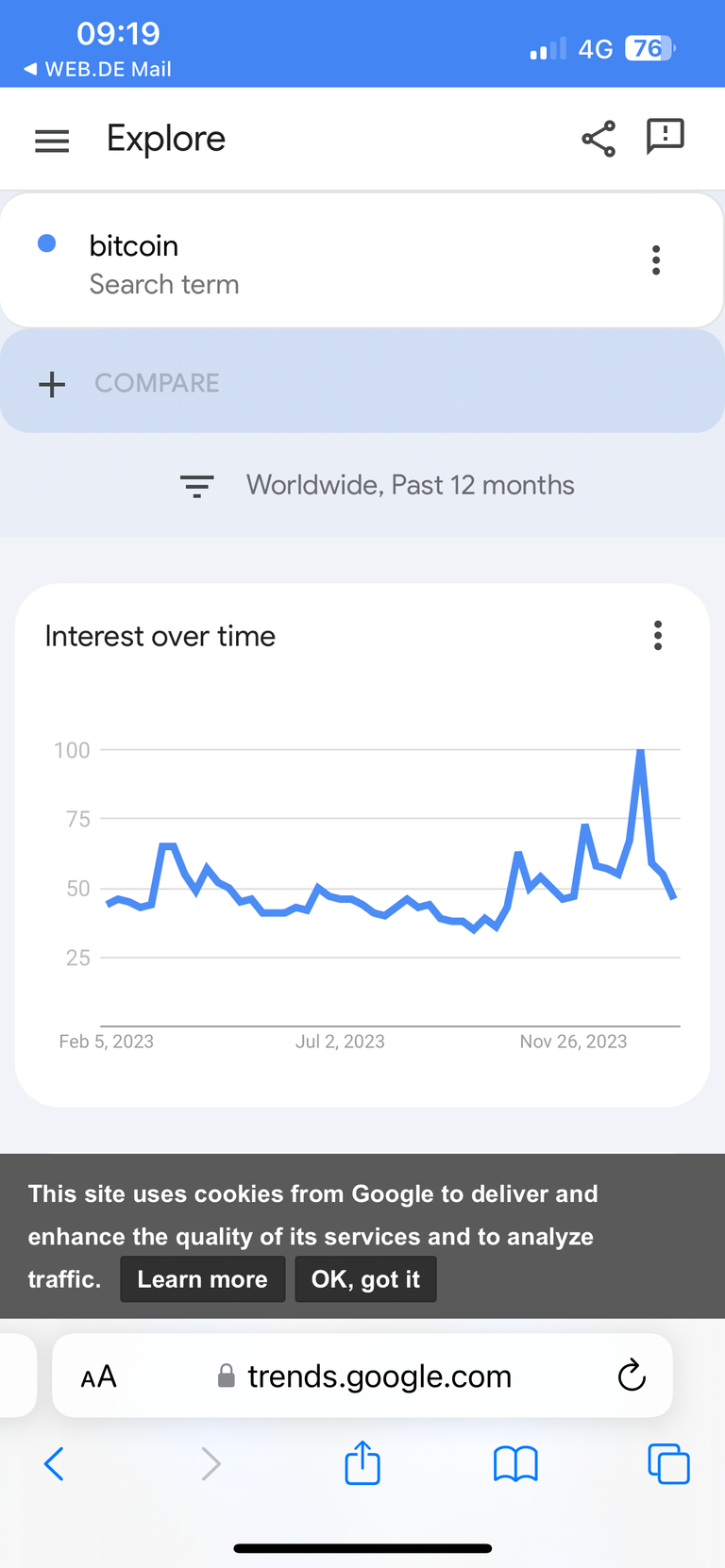Image resolution: width=725 pixels, height=1568 pixels.
Task: Select the bitcoin search term field
Action: coord(362,261)
